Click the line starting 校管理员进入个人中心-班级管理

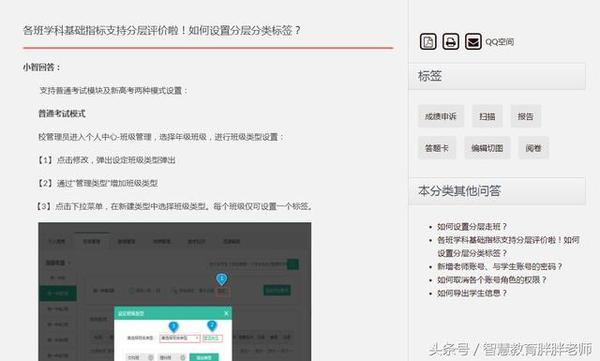pyautogui.click(x=161, y=137)
